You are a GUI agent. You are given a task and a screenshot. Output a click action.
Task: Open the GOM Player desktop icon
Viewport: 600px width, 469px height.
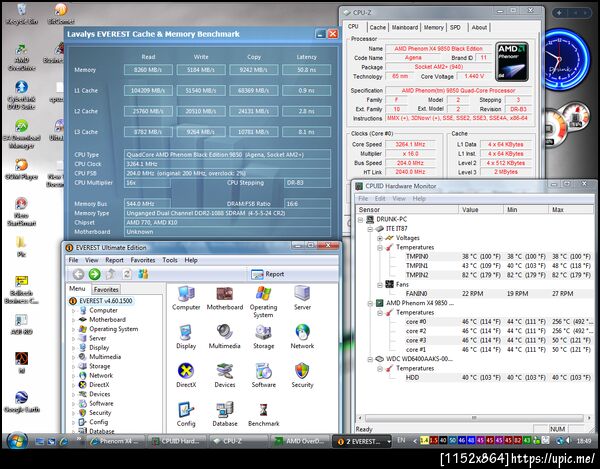click(21, 169)
